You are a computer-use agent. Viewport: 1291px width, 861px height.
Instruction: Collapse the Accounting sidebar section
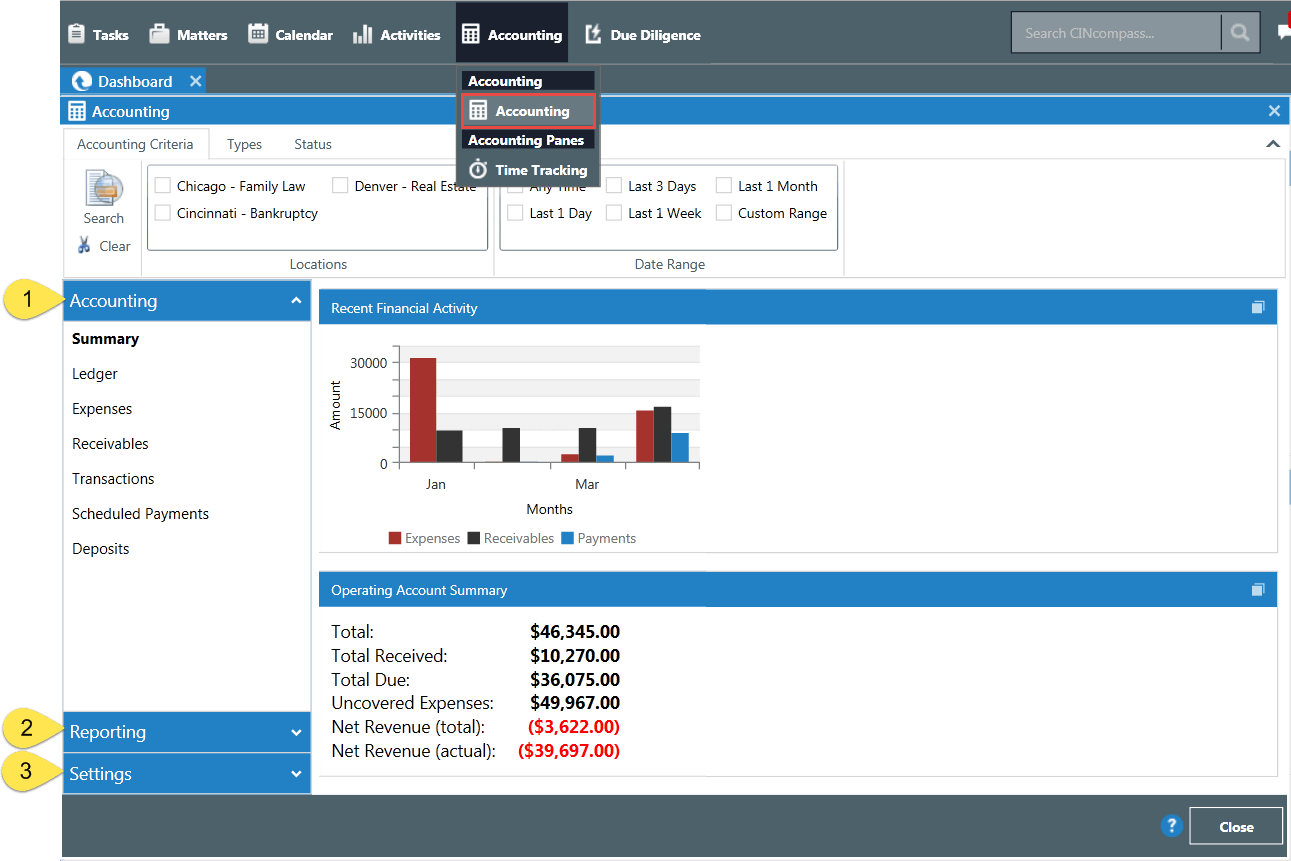tap(296, 300)
